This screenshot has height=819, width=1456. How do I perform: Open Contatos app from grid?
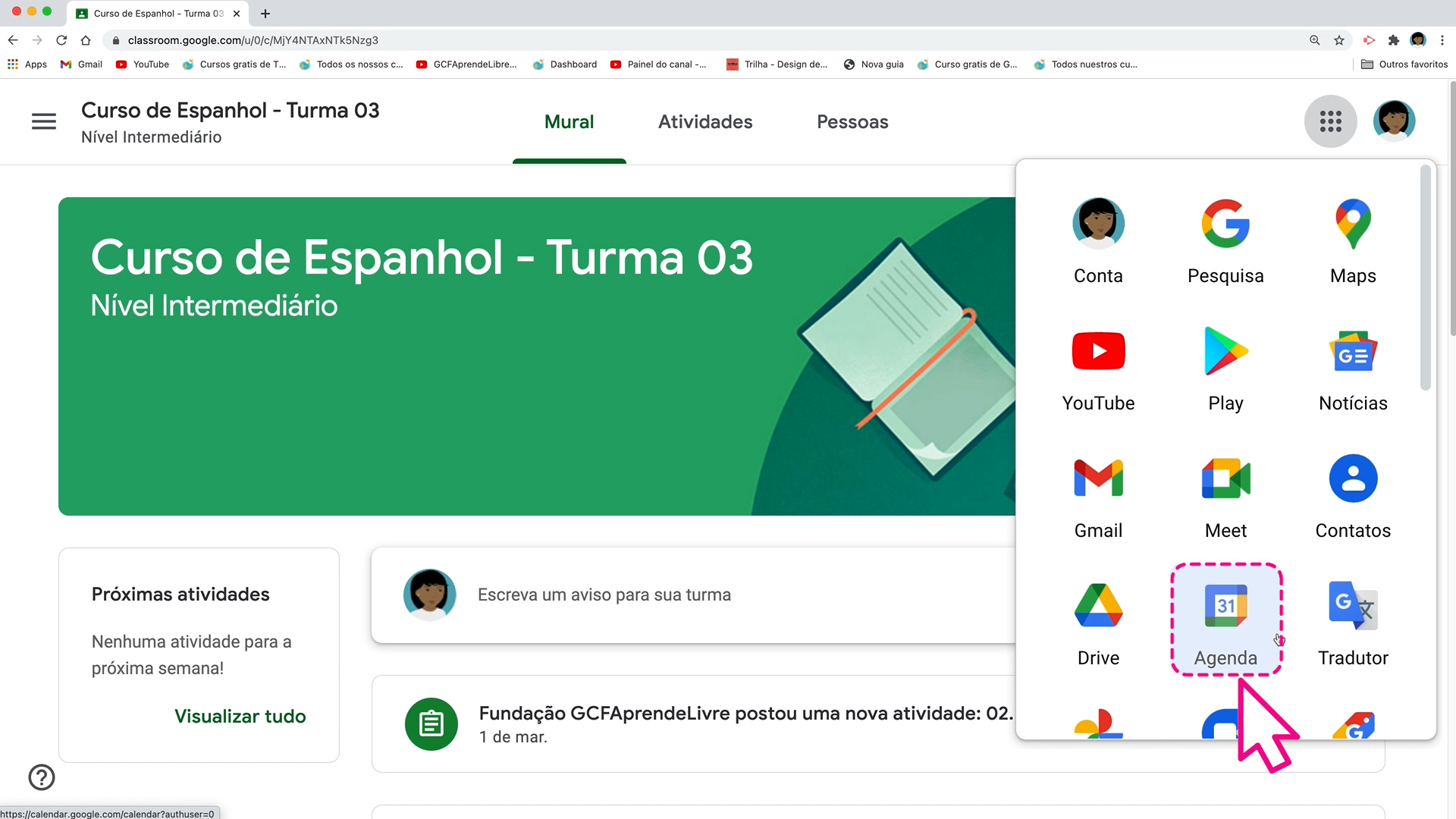[x=1353, y=493]
